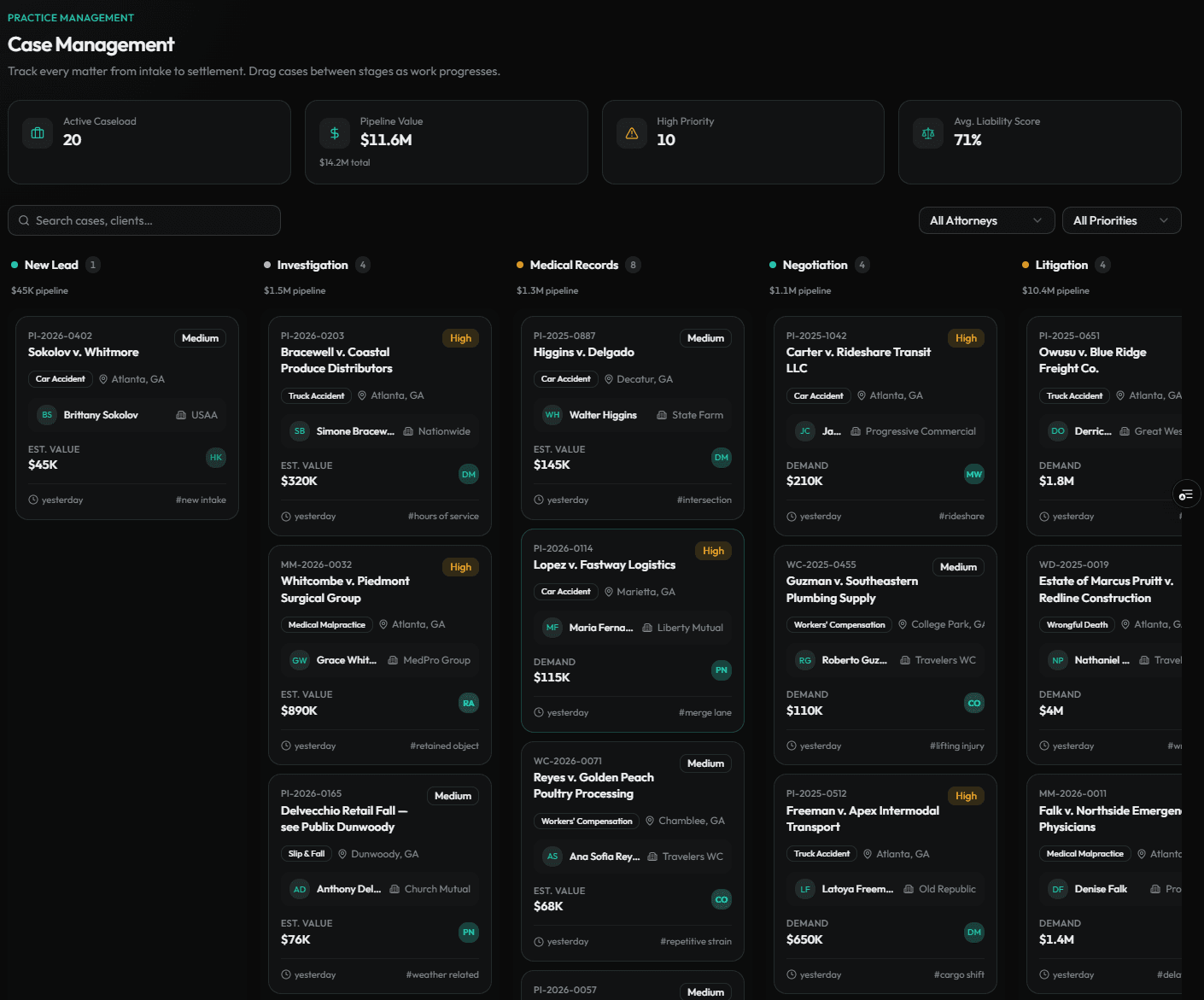Click Wrongful Death tag on Estate of Marcus Pruitt
The image size is (1204, 1000).
point(1077,624)
